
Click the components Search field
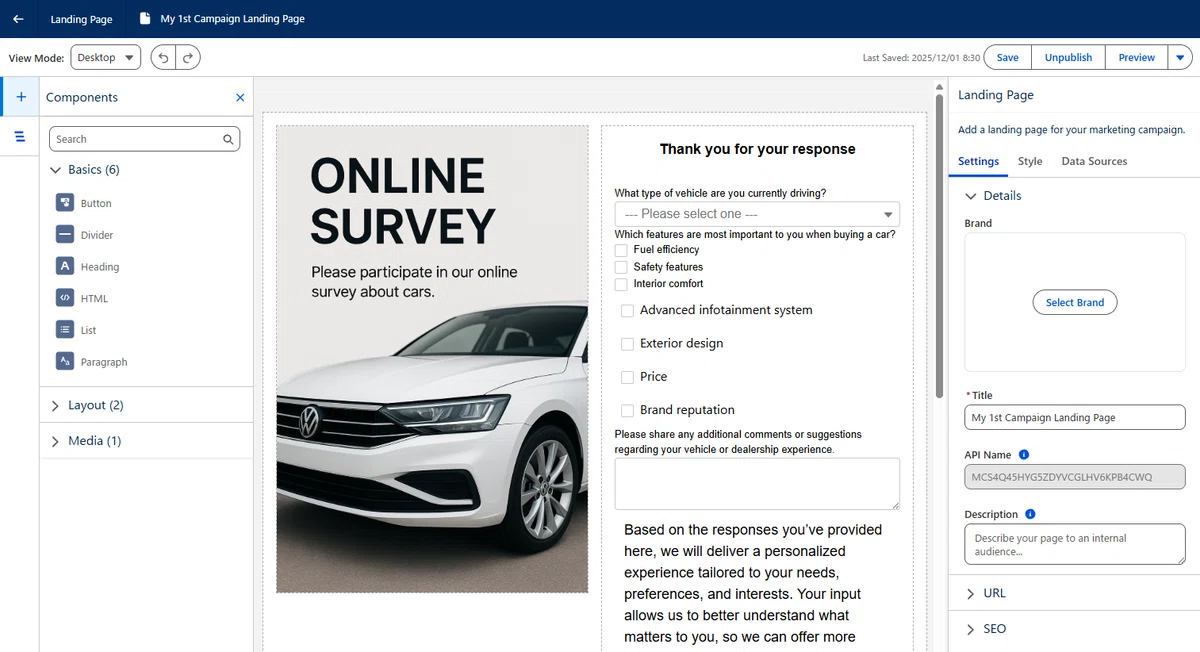tap(144, 139)
